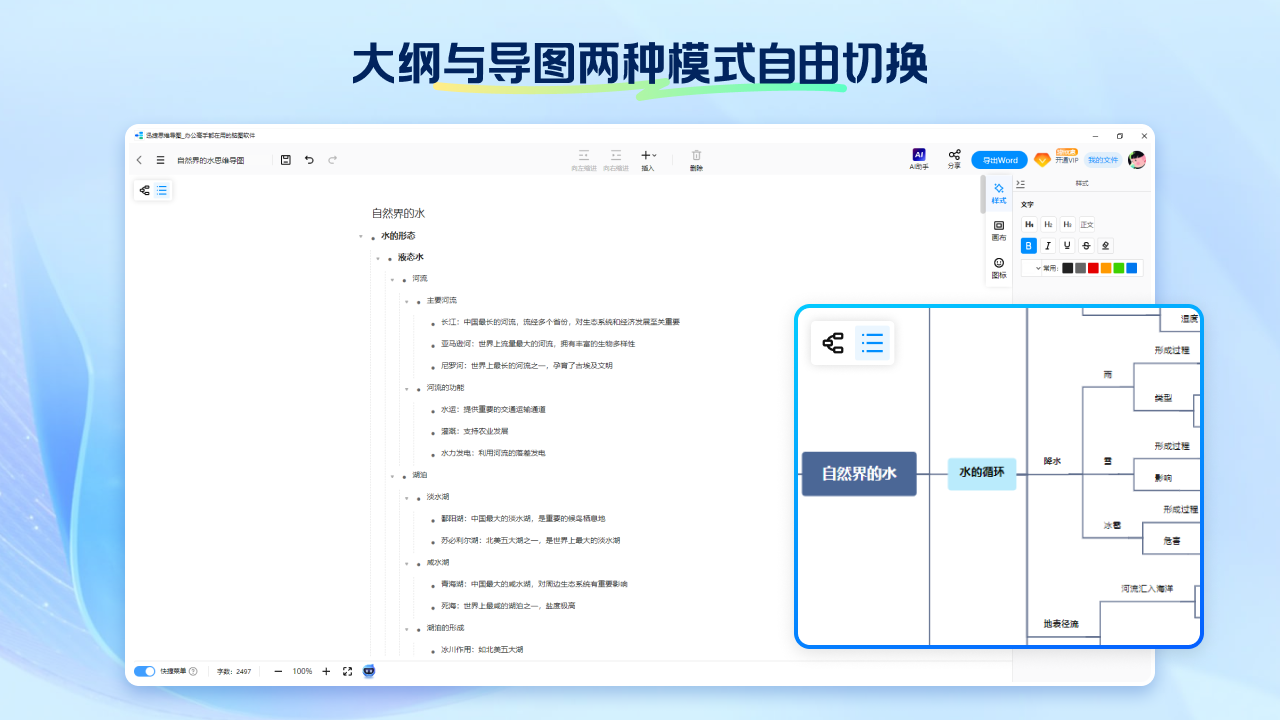Toggle the quick menu switch
This screenshot has height=720, width=1280.
pyautogui.click(x=144, y=671)
